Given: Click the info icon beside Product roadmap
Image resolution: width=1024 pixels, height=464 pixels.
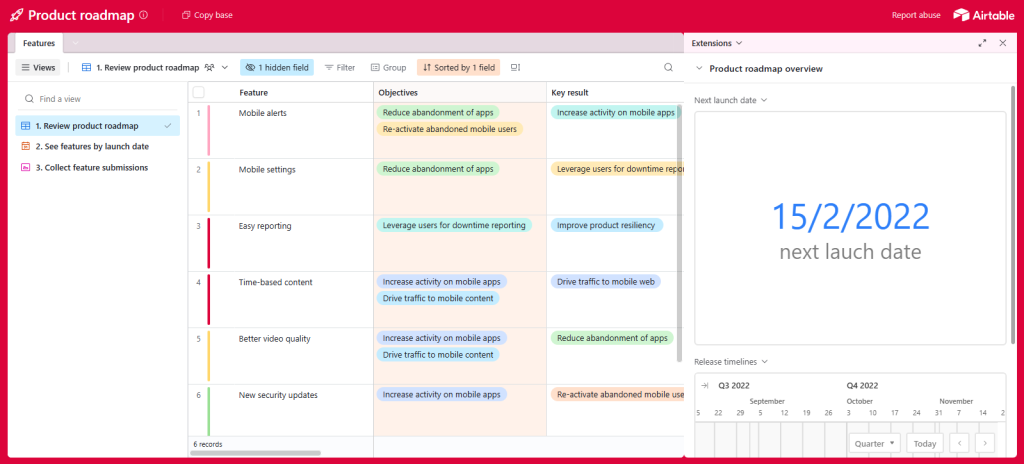Looking at the screenshot, I should pyautogui.click(x=144, y=16).
